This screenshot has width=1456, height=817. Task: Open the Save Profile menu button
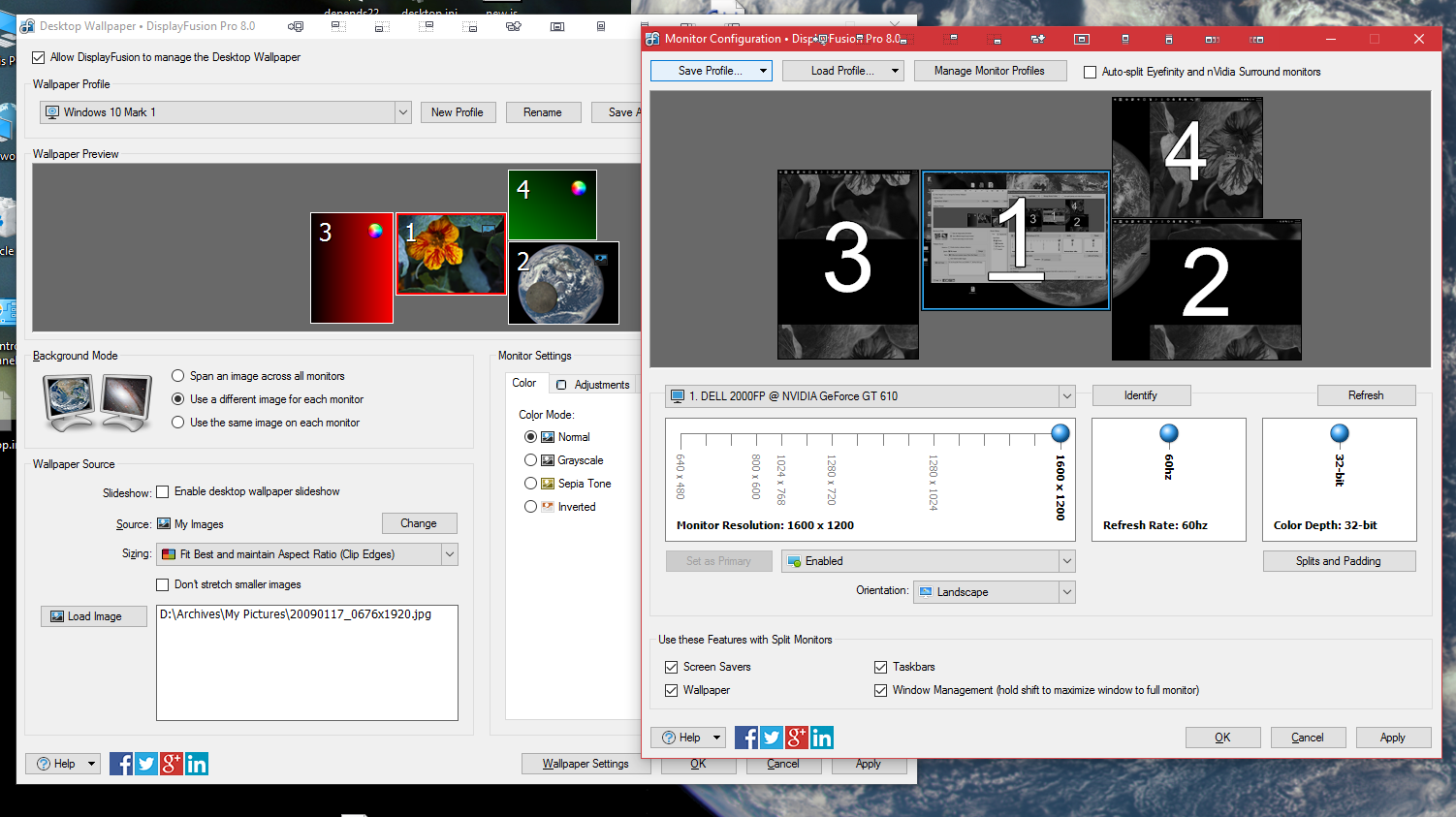(x=711, y=71)
